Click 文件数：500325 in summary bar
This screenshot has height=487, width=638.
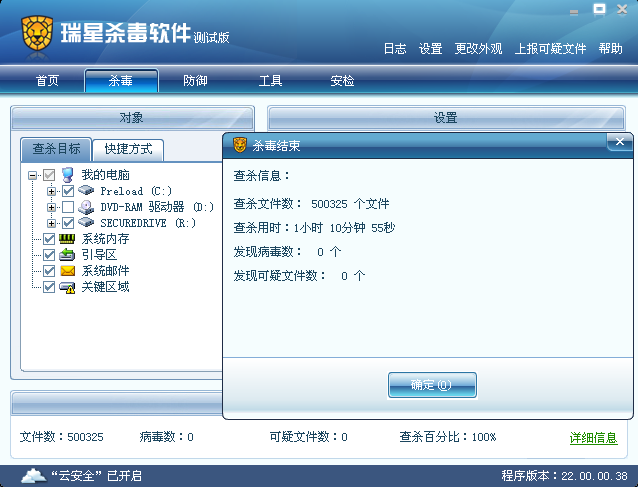61,437
